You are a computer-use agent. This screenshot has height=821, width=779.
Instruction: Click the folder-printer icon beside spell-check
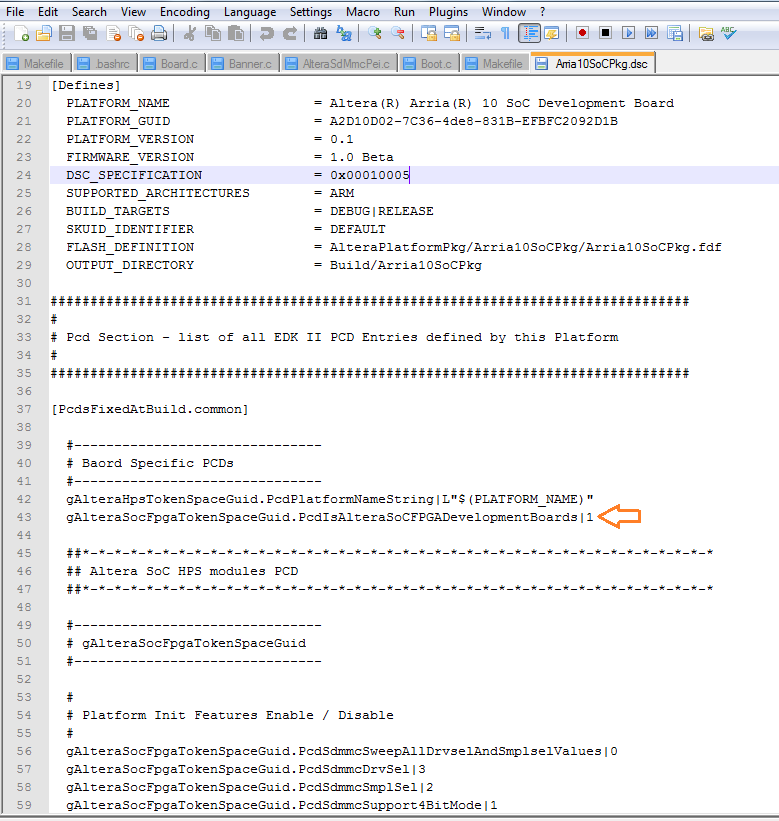tap(706, 34)
